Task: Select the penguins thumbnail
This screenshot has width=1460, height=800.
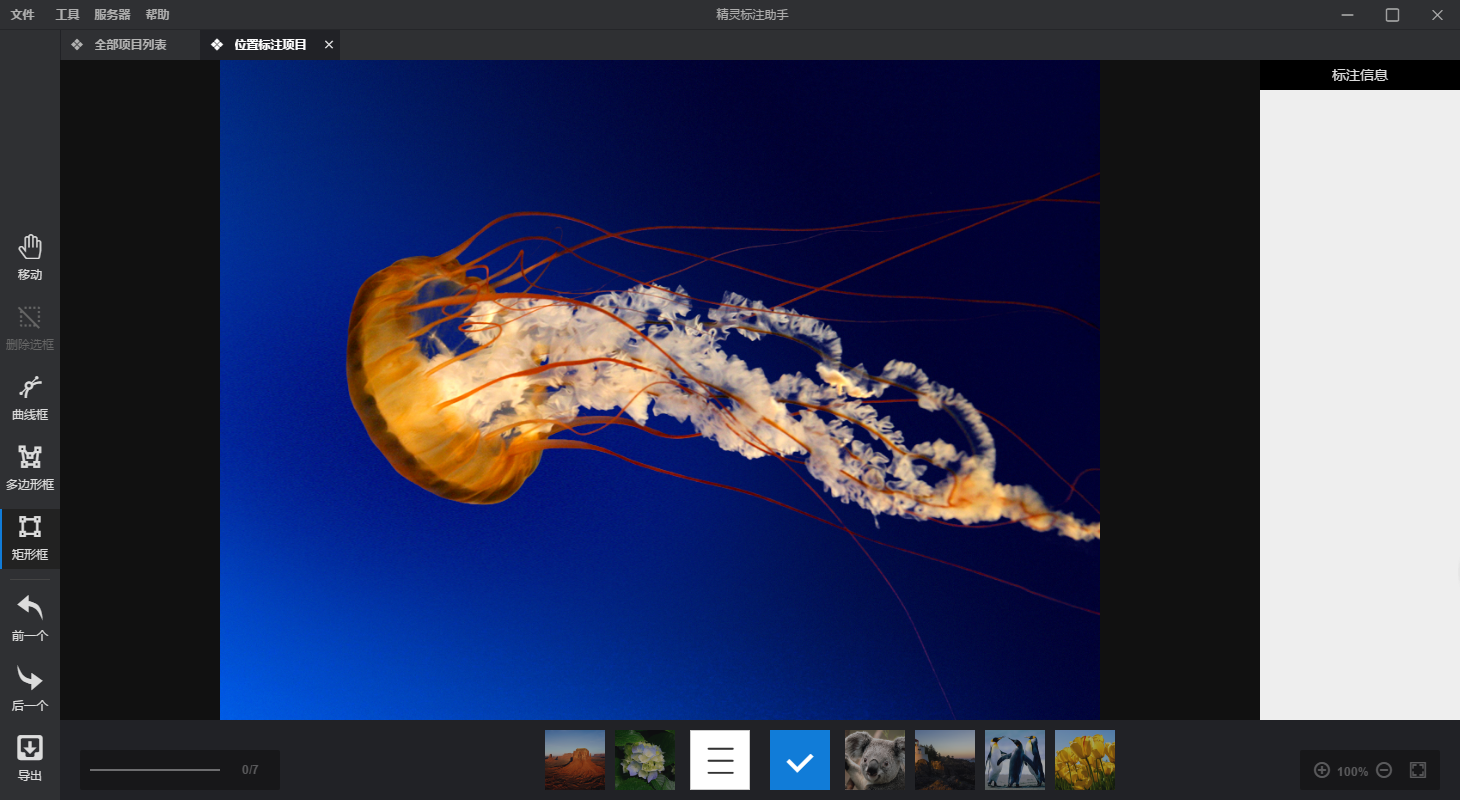Action: [x=1015, y=760]
